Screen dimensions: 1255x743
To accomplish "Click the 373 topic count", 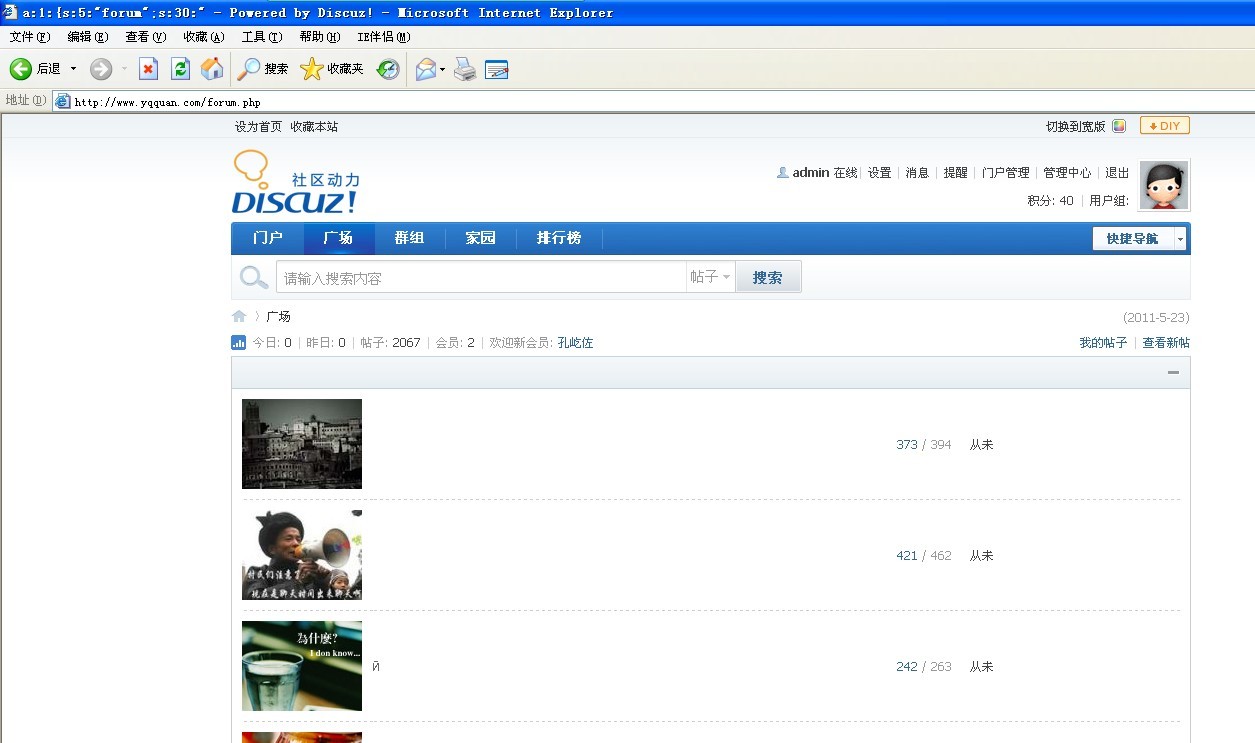I will [x=907, y=445].
